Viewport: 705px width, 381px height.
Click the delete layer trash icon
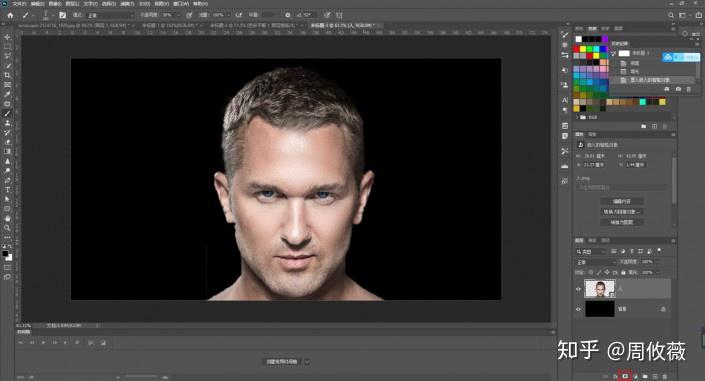pyautogui.click(x=665, y=377)
